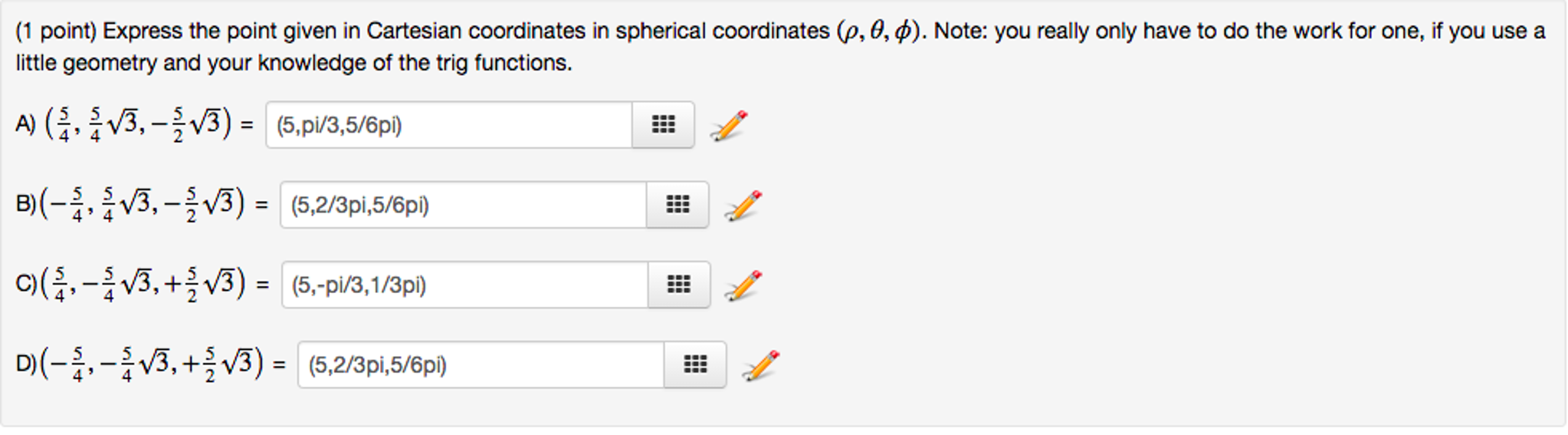Focus the answer A field containing (5,pi/3,5/6pi)
Viewport: 1568px width, 435px height.
pyautogui.click(x=449, y=124)
